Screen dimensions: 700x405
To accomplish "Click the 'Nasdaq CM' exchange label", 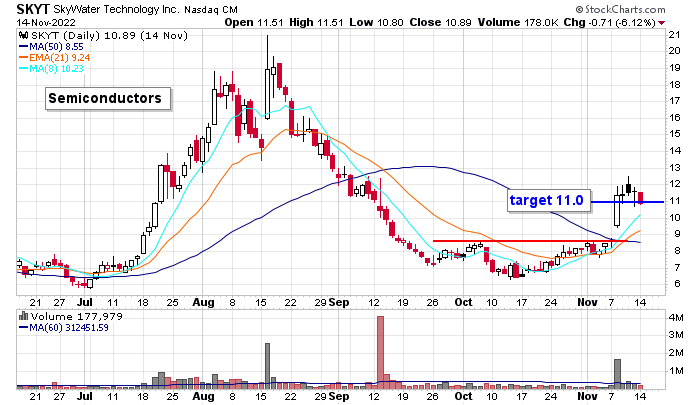I will pos(211,9).
